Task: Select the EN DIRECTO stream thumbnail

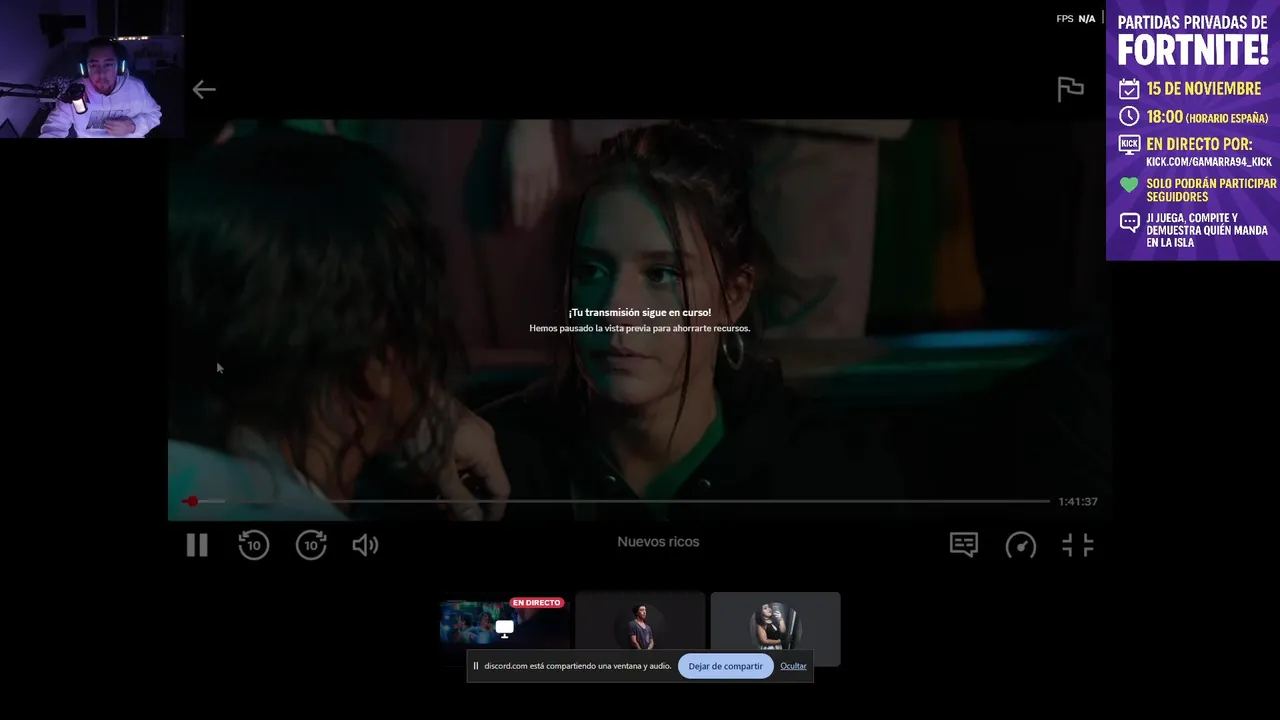Action: point(504,628)
